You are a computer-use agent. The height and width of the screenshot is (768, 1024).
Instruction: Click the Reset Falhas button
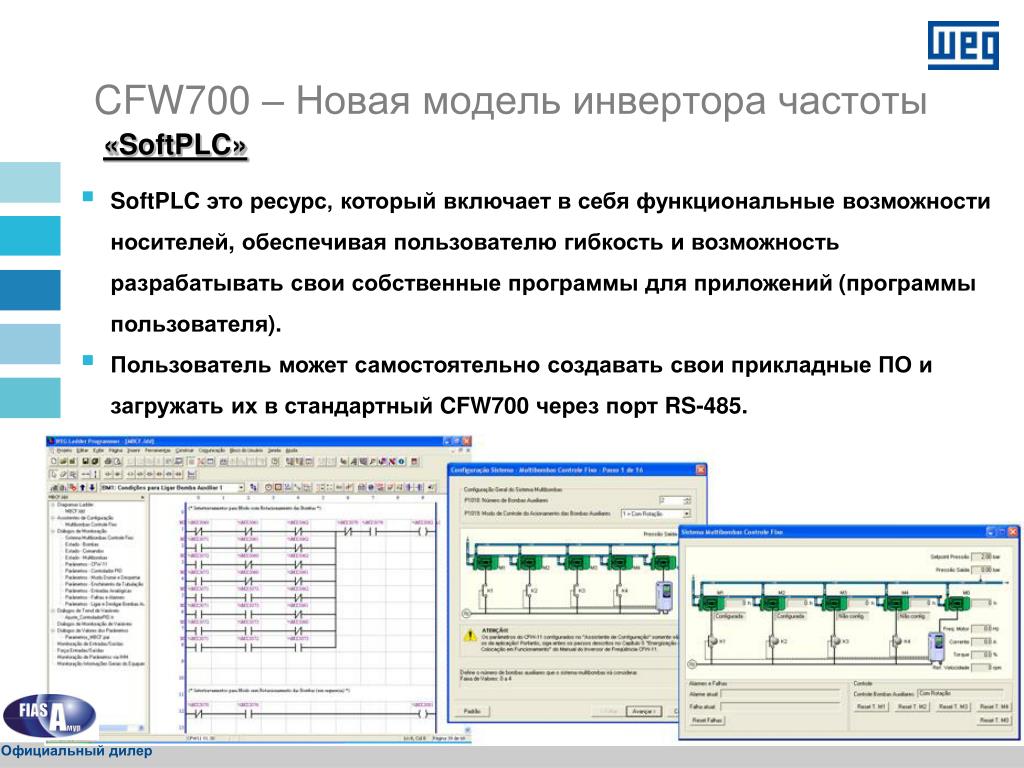tap(707, 720)
